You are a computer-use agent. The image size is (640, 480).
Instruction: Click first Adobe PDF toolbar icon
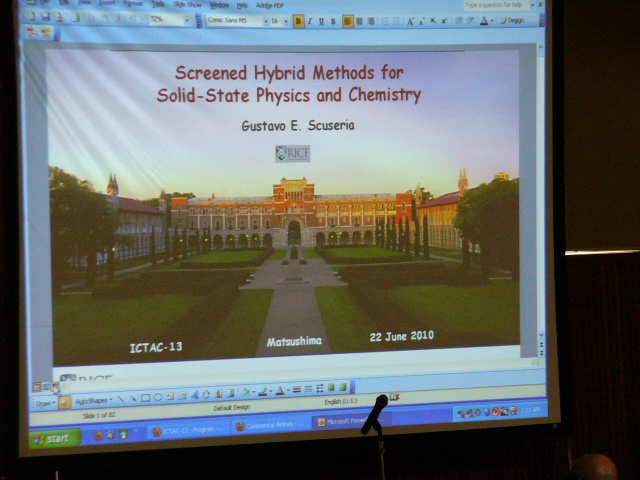click(33, 33)
